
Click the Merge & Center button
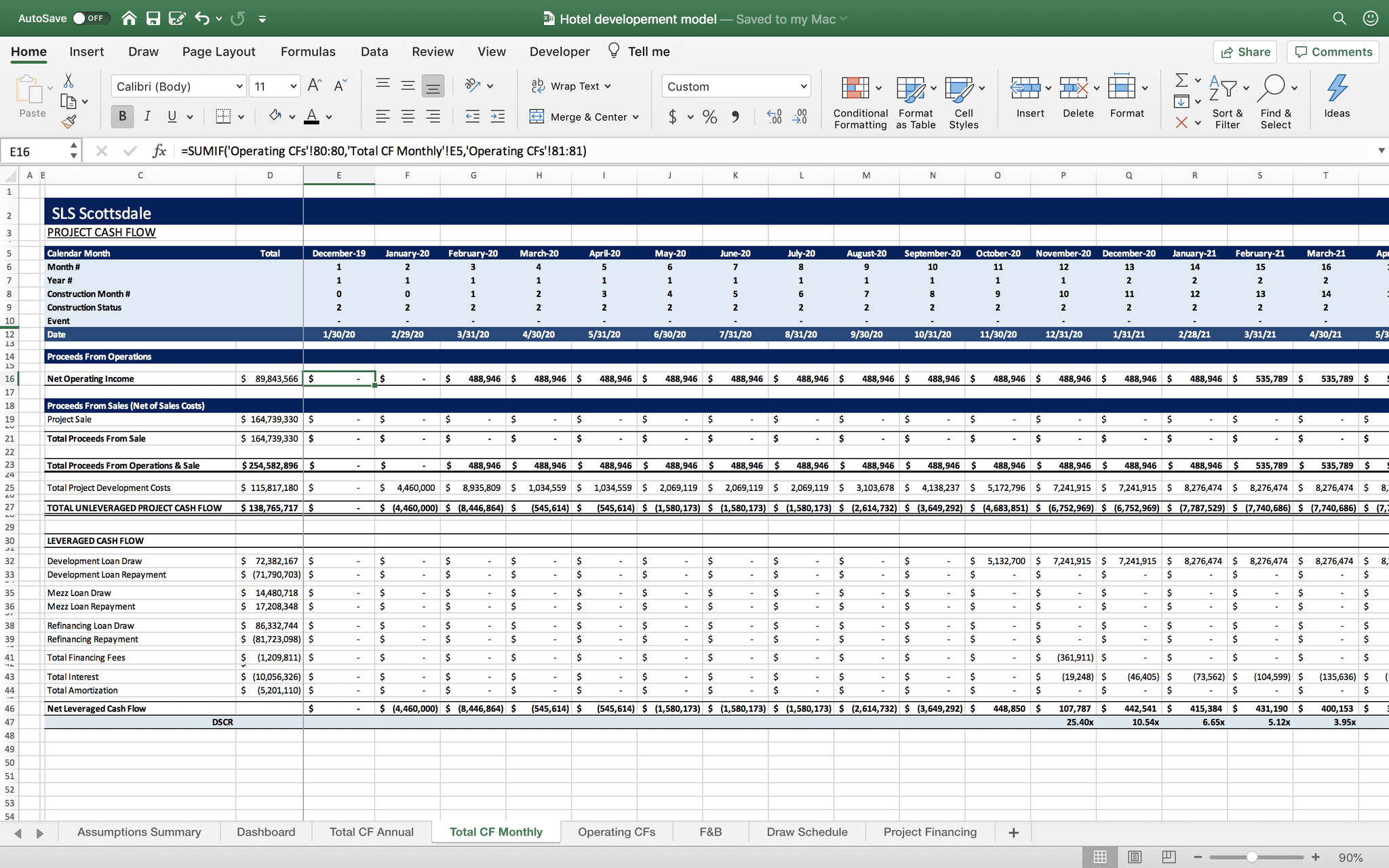pyautogui.click(x=584, y=117)
